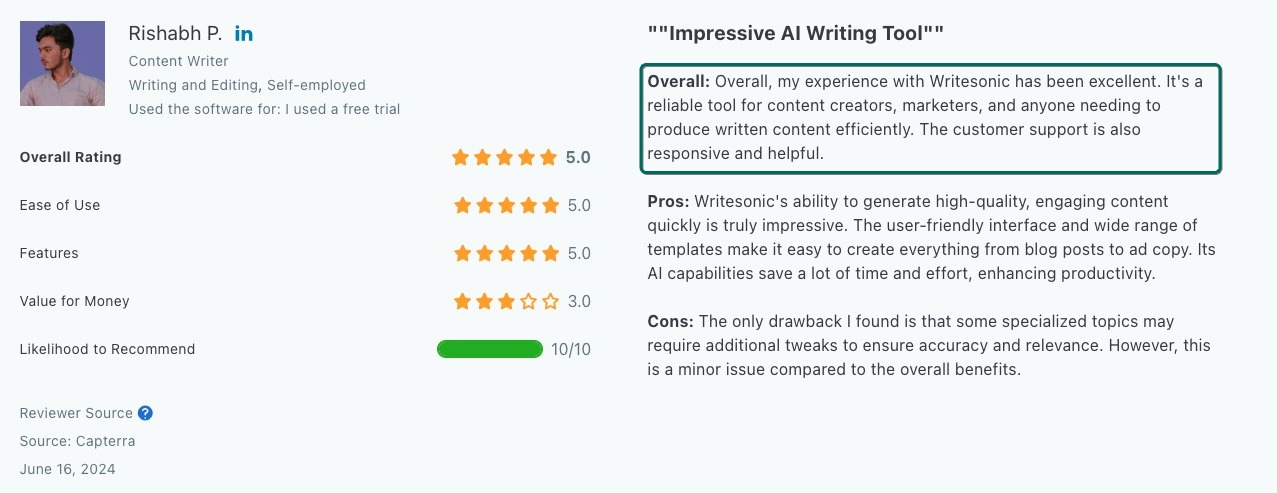Image resolution: width=1277 pixels, height=493 pixels.
Task: Click the 10/10 recommendation score
Action: (571, 349)
